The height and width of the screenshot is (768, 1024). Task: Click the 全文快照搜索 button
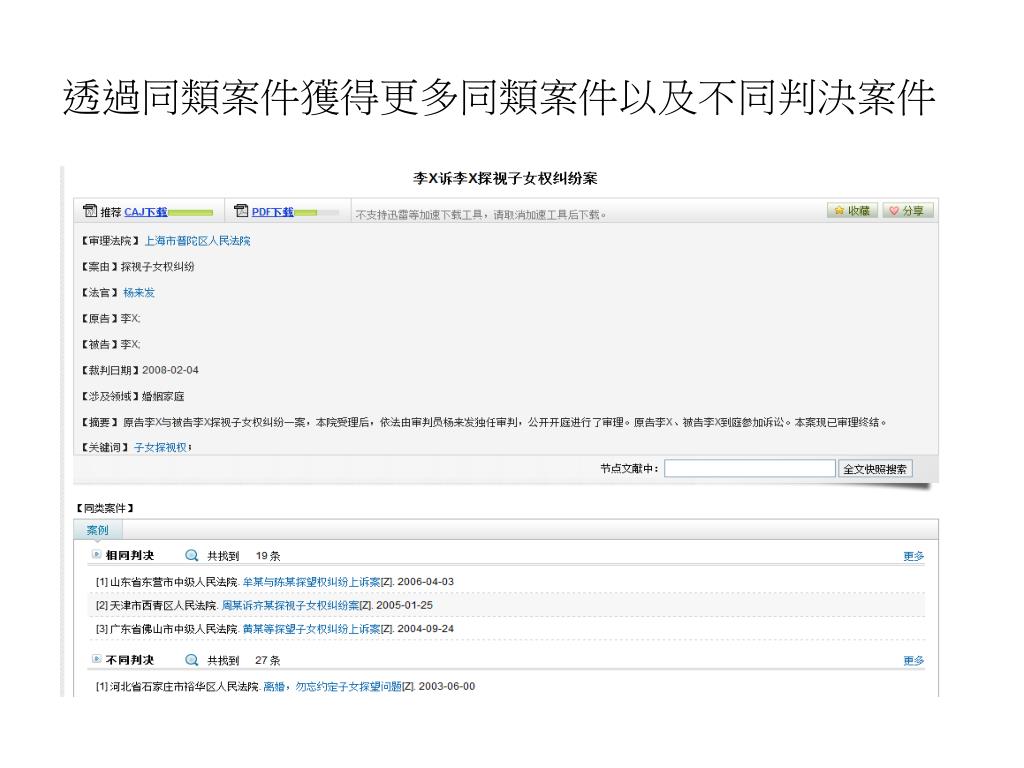[875, 468]
